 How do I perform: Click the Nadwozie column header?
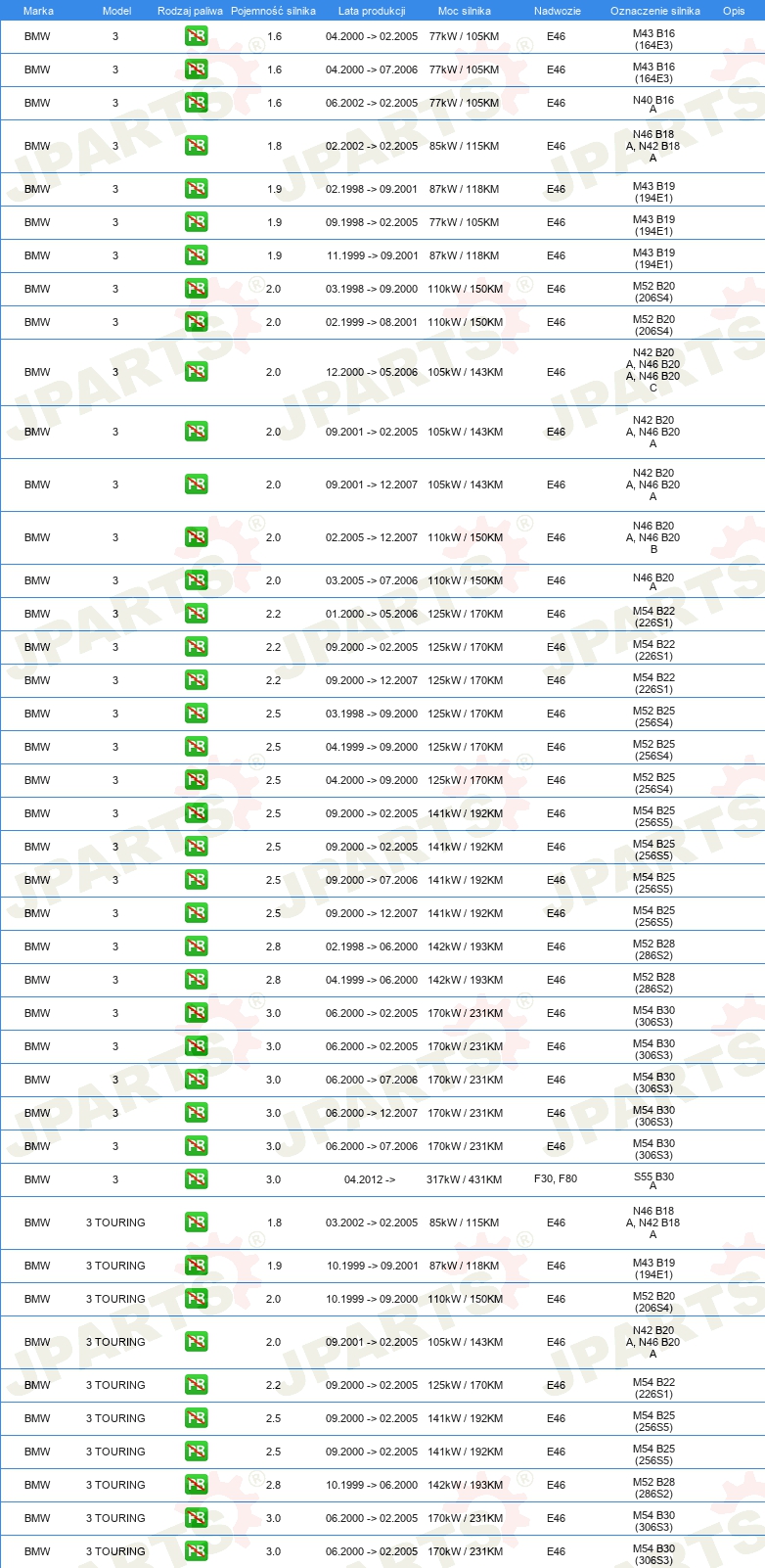(x=558, y=11)
